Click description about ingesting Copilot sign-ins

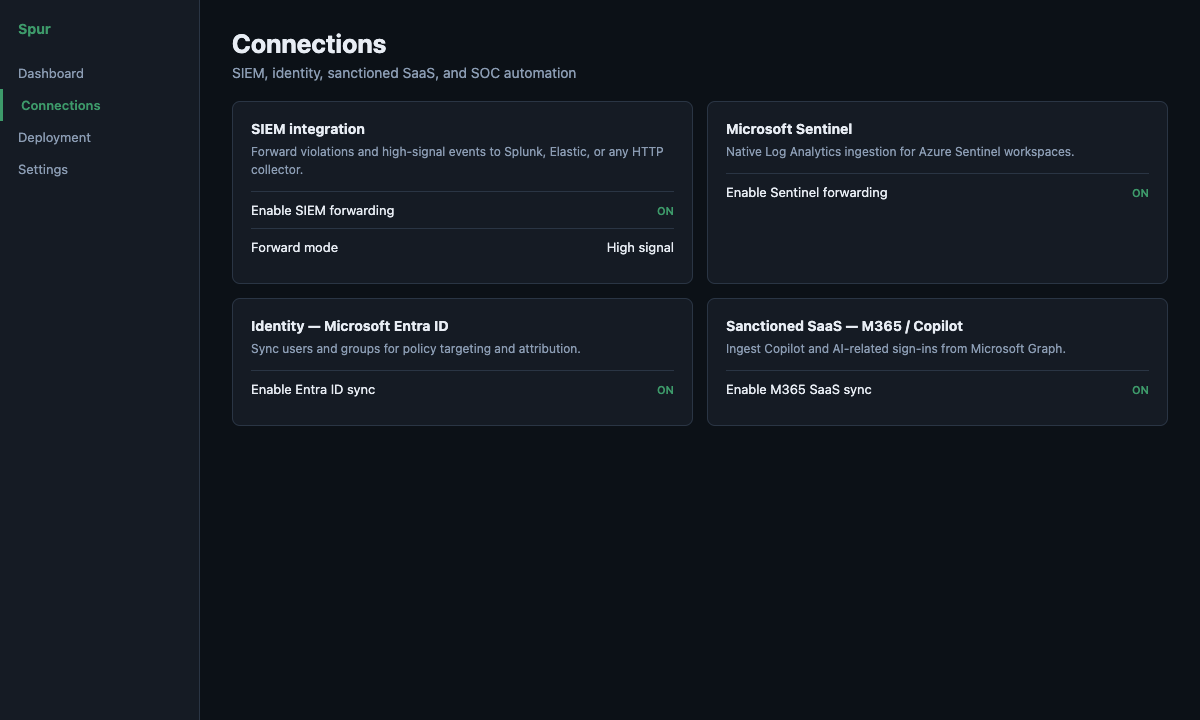point(896,349)
